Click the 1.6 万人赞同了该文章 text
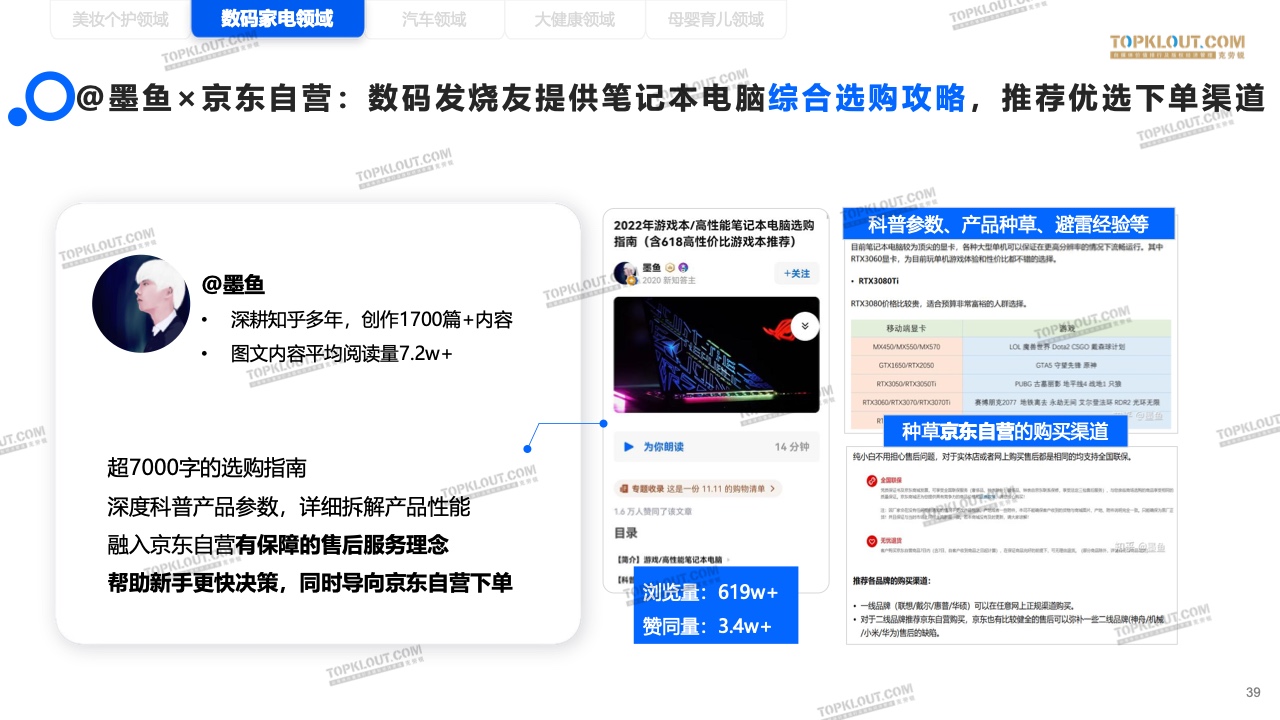Image resolution: width=1280 pixels, height=720 pixels. pyautogui.click(x=653, y=511)
